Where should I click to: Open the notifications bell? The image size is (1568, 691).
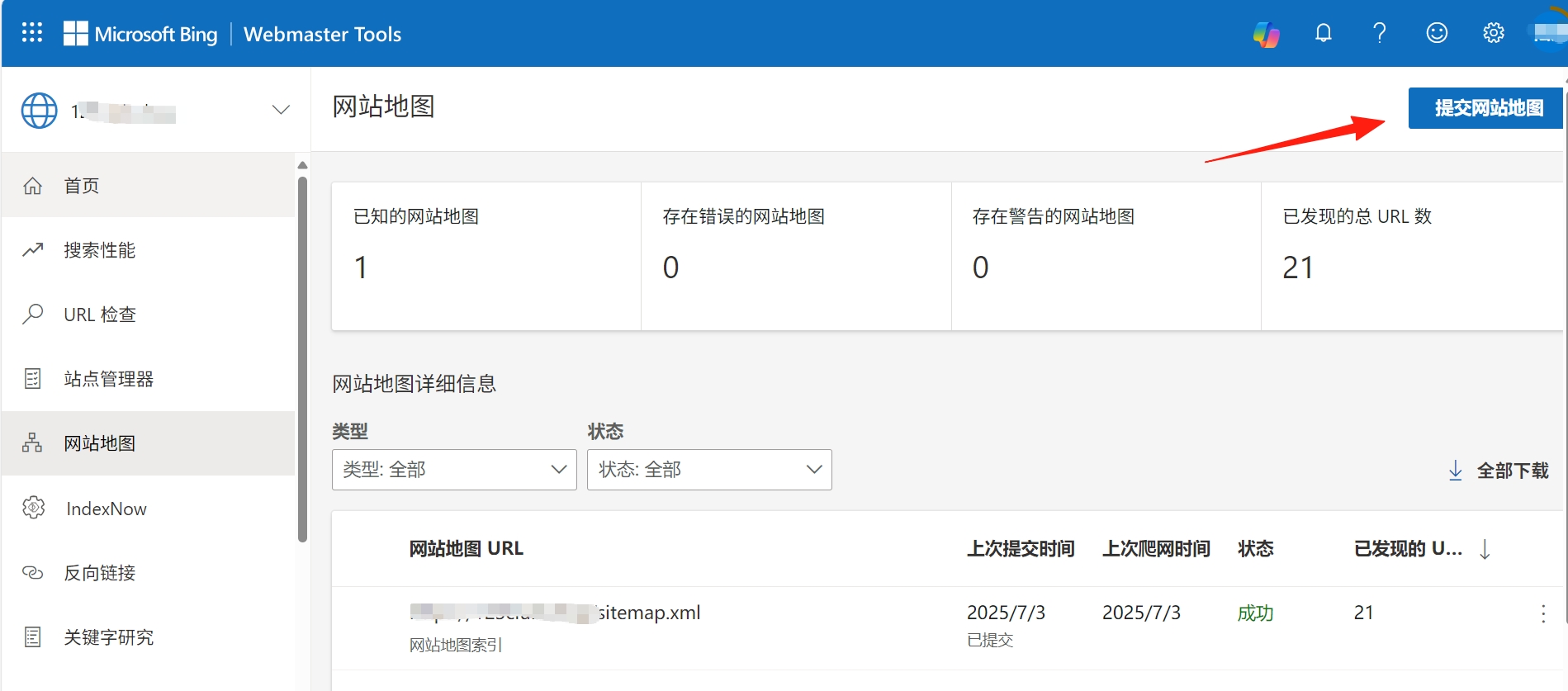click(x=1323, y=33)
